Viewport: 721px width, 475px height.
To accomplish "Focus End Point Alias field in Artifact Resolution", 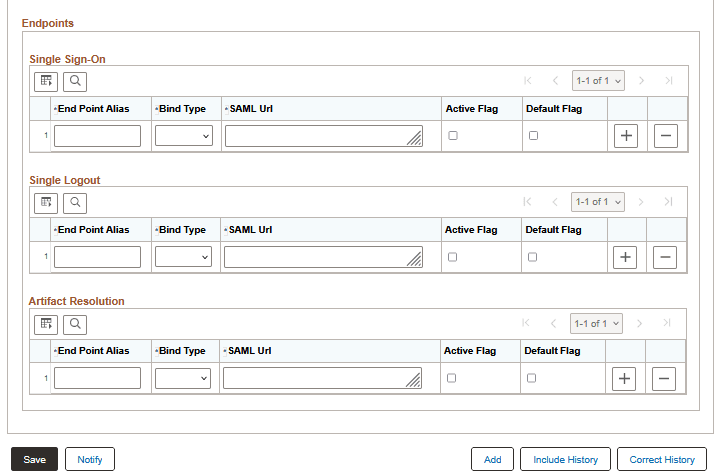I will 97,378.
